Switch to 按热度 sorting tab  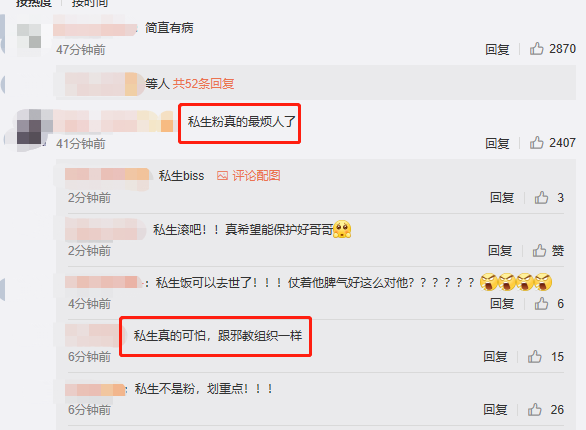pos(34,3)
